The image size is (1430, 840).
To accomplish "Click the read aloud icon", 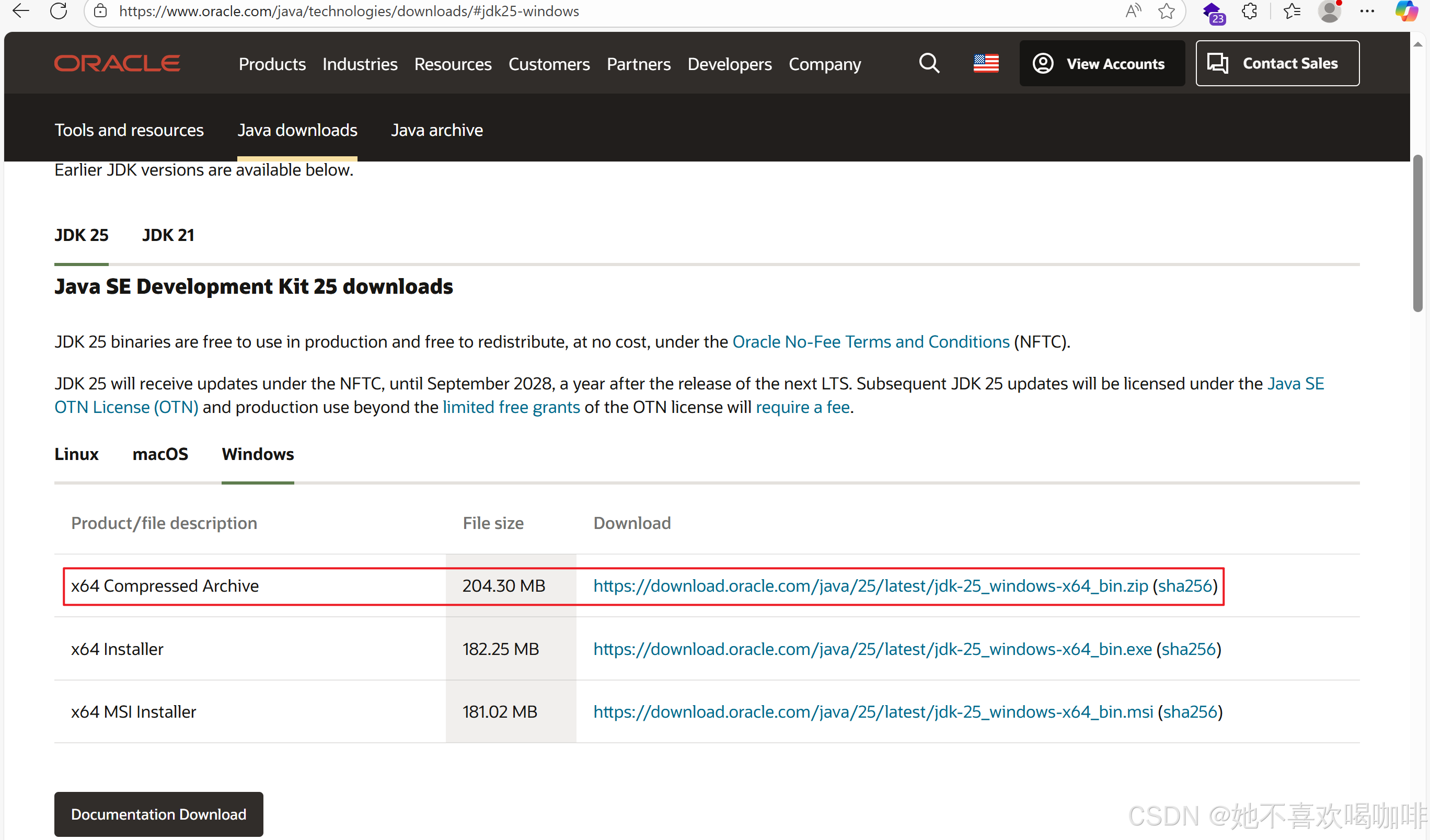I will tap(1133, 11).
